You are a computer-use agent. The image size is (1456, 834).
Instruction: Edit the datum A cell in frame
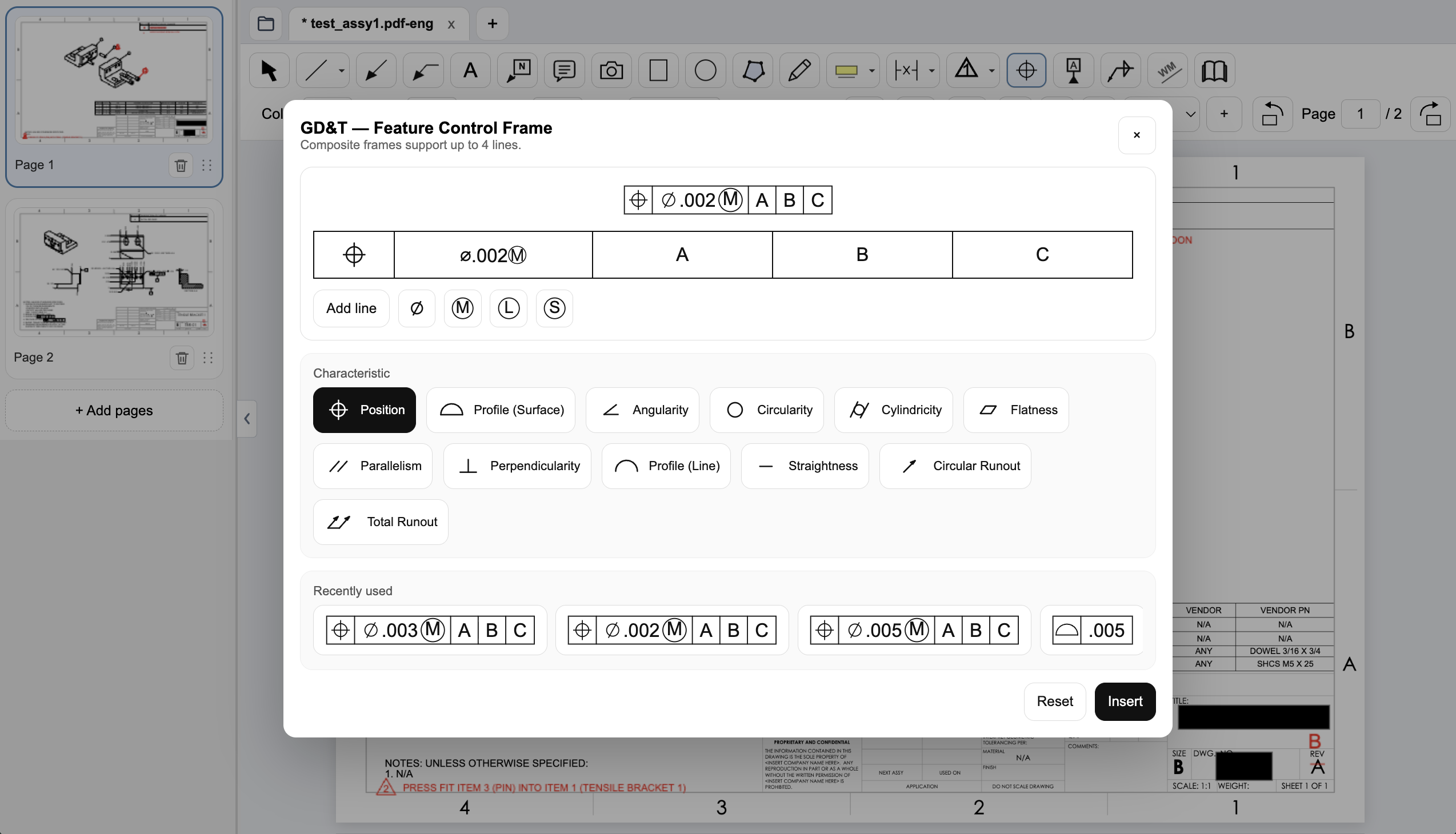(x=682, y=255)
